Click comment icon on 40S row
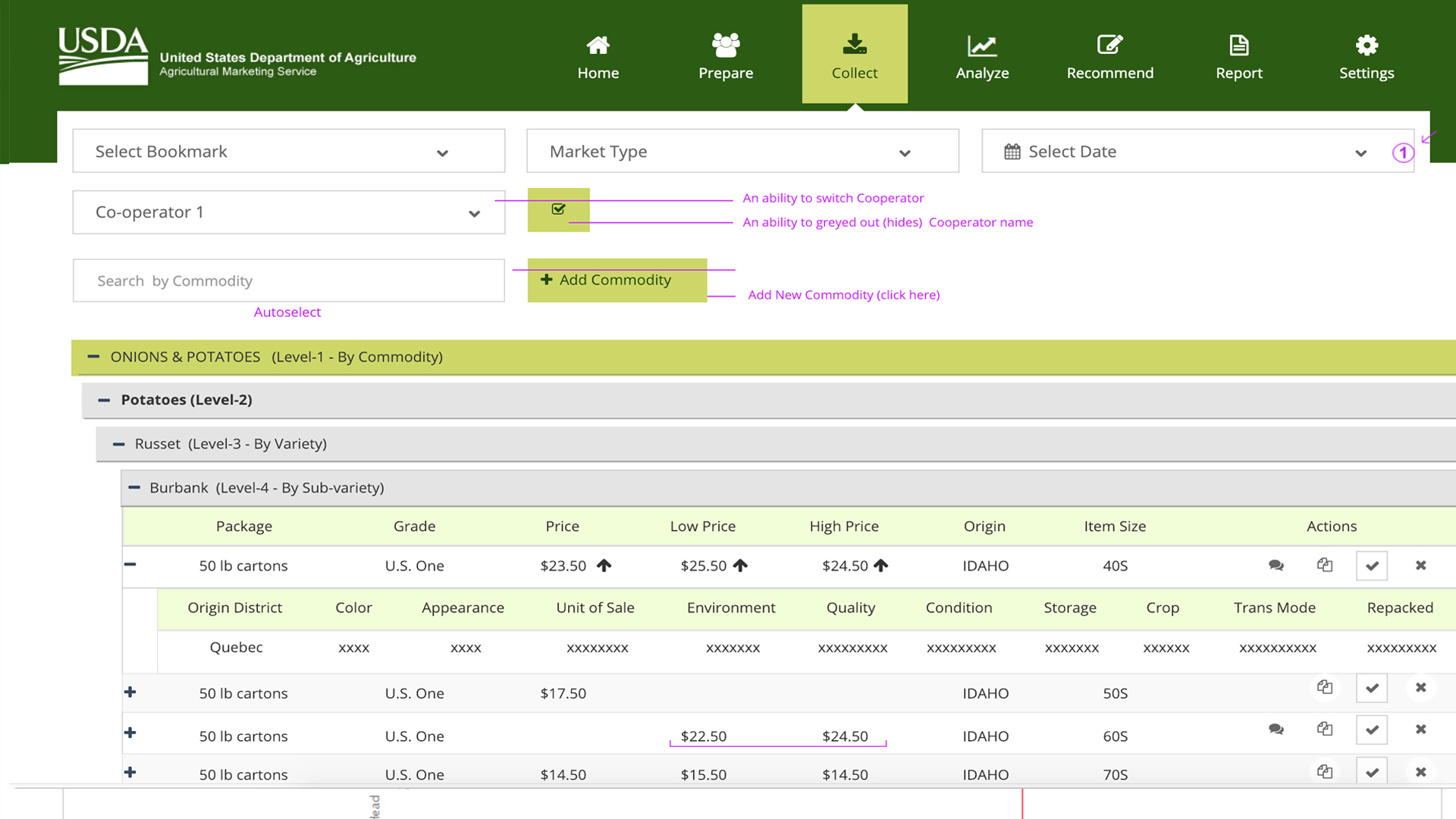This screenshot has height=819, width=1456. [1276, 566]
